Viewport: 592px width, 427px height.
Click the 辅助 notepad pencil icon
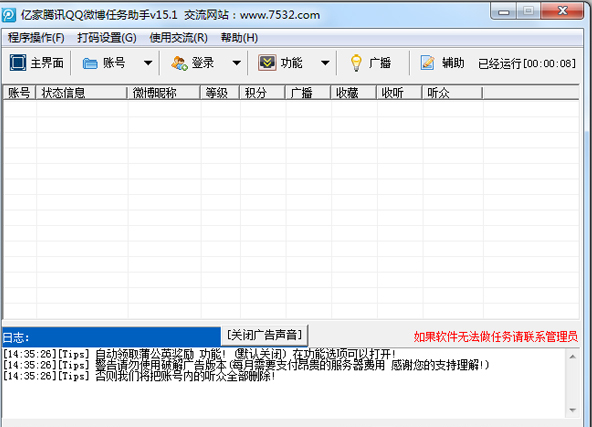(427, 63)
